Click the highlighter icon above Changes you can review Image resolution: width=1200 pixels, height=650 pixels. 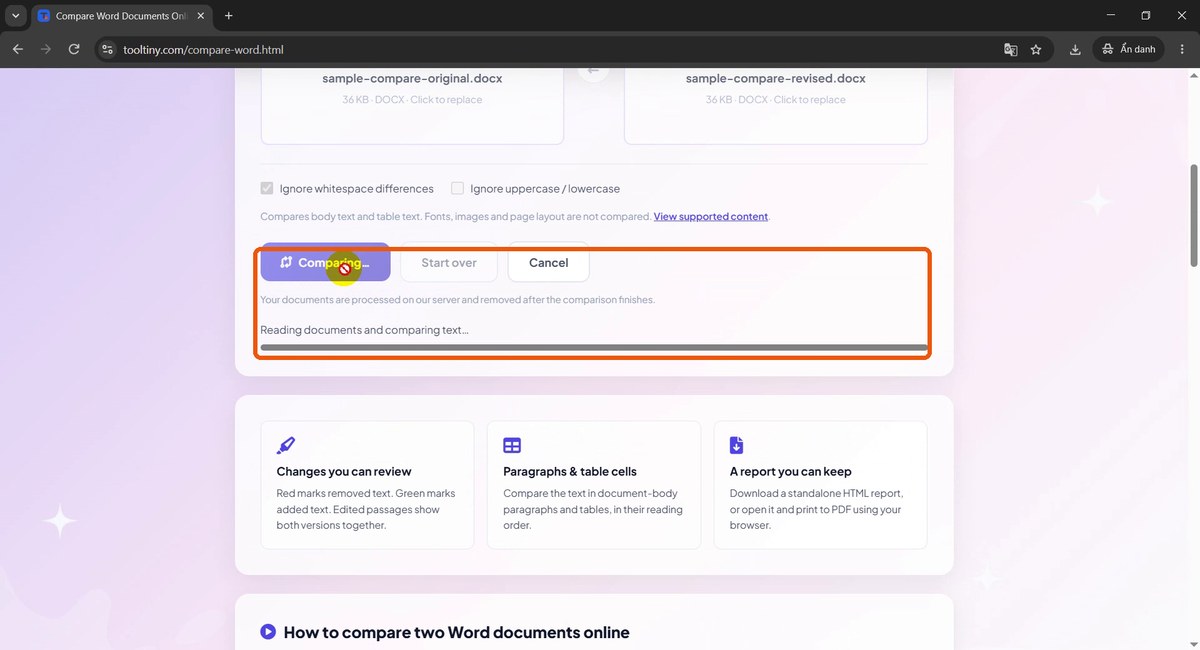[x=286, y=445]
